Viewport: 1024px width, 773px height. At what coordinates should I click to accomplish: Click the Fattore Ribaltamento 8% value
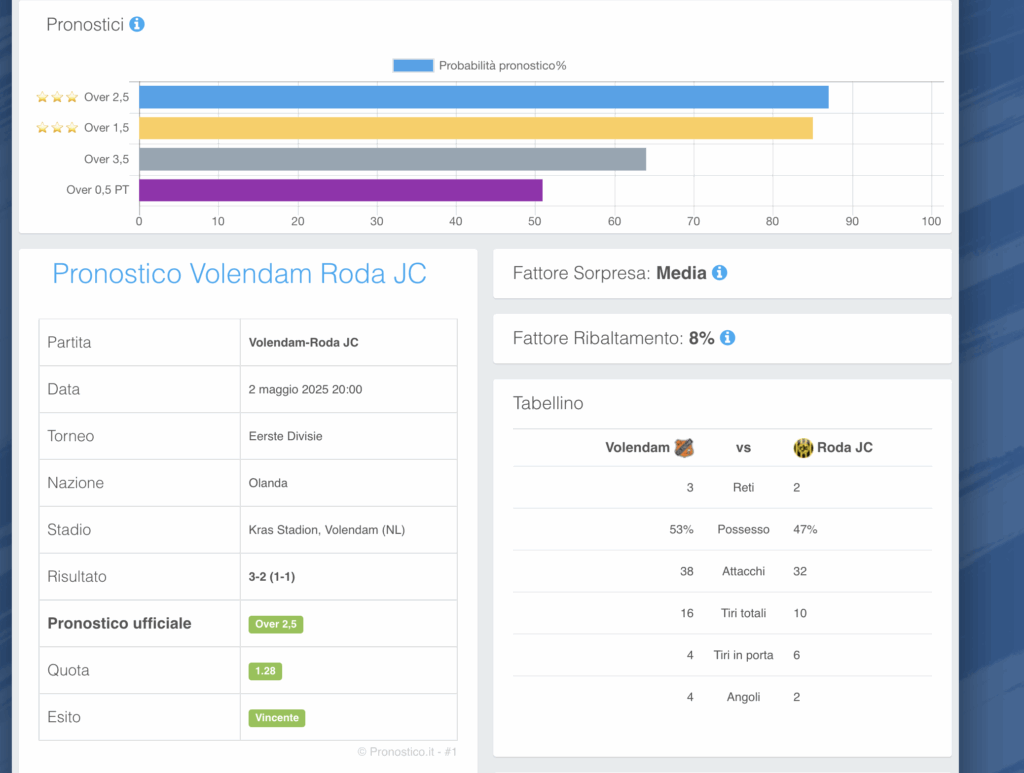click(x=701, y=338)
